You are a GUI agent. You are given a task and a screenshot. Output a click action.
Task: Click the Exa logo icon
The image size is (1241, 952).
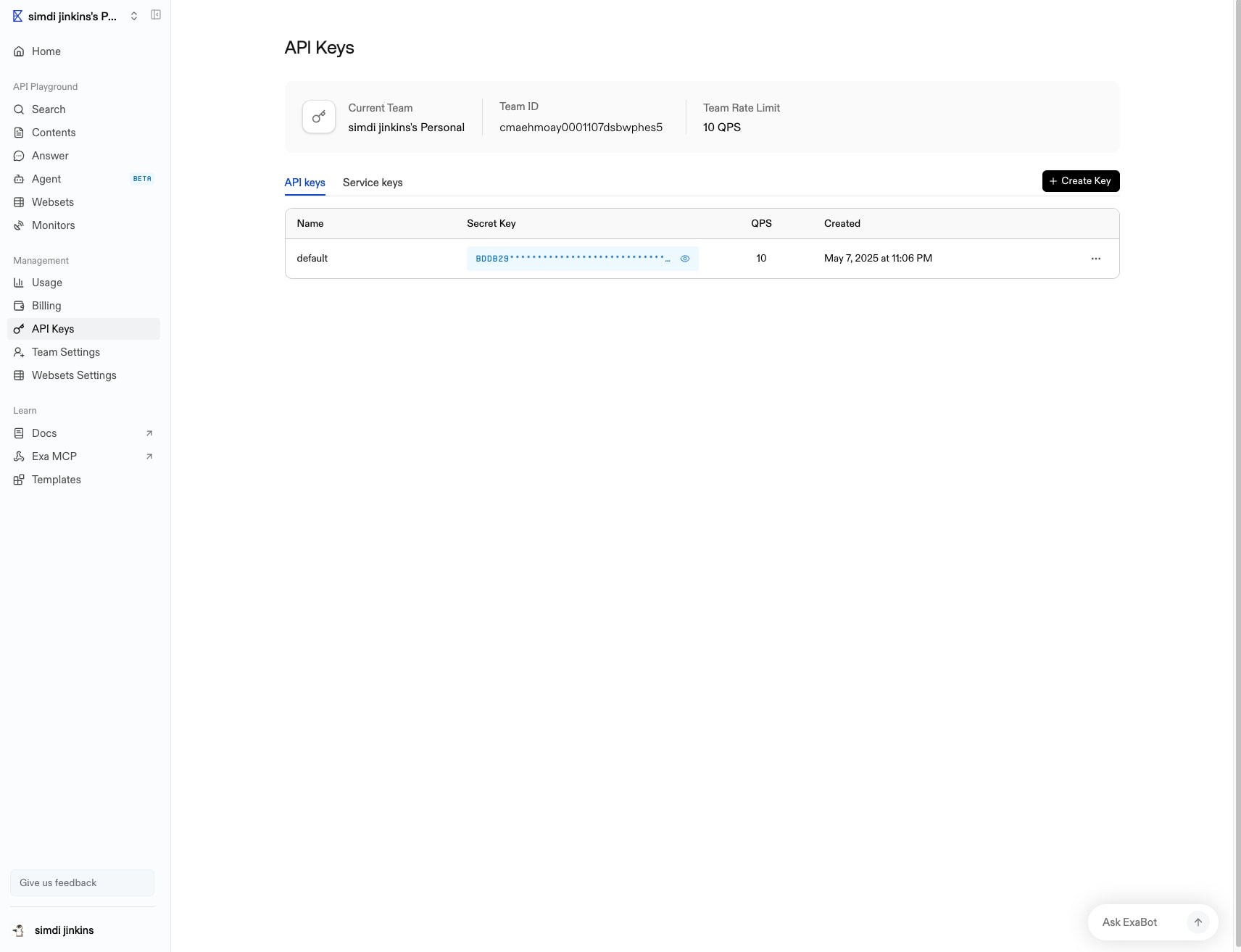point(17,16)
